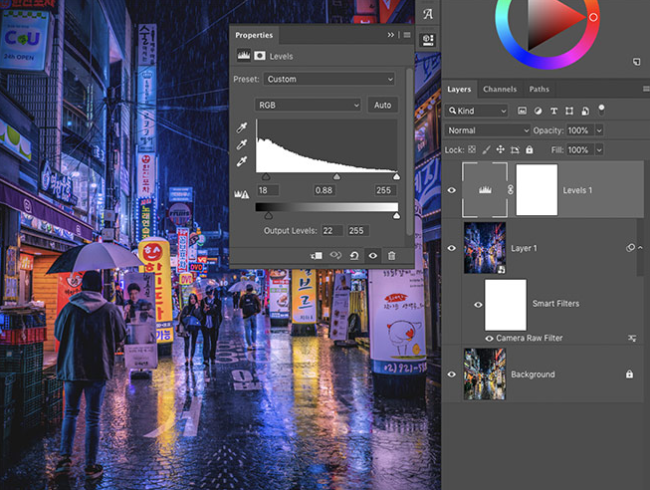The height and width of the screenshot is (490, 650).
Task: Select the Layer 1 thumbnail
Action: point(485,248)
